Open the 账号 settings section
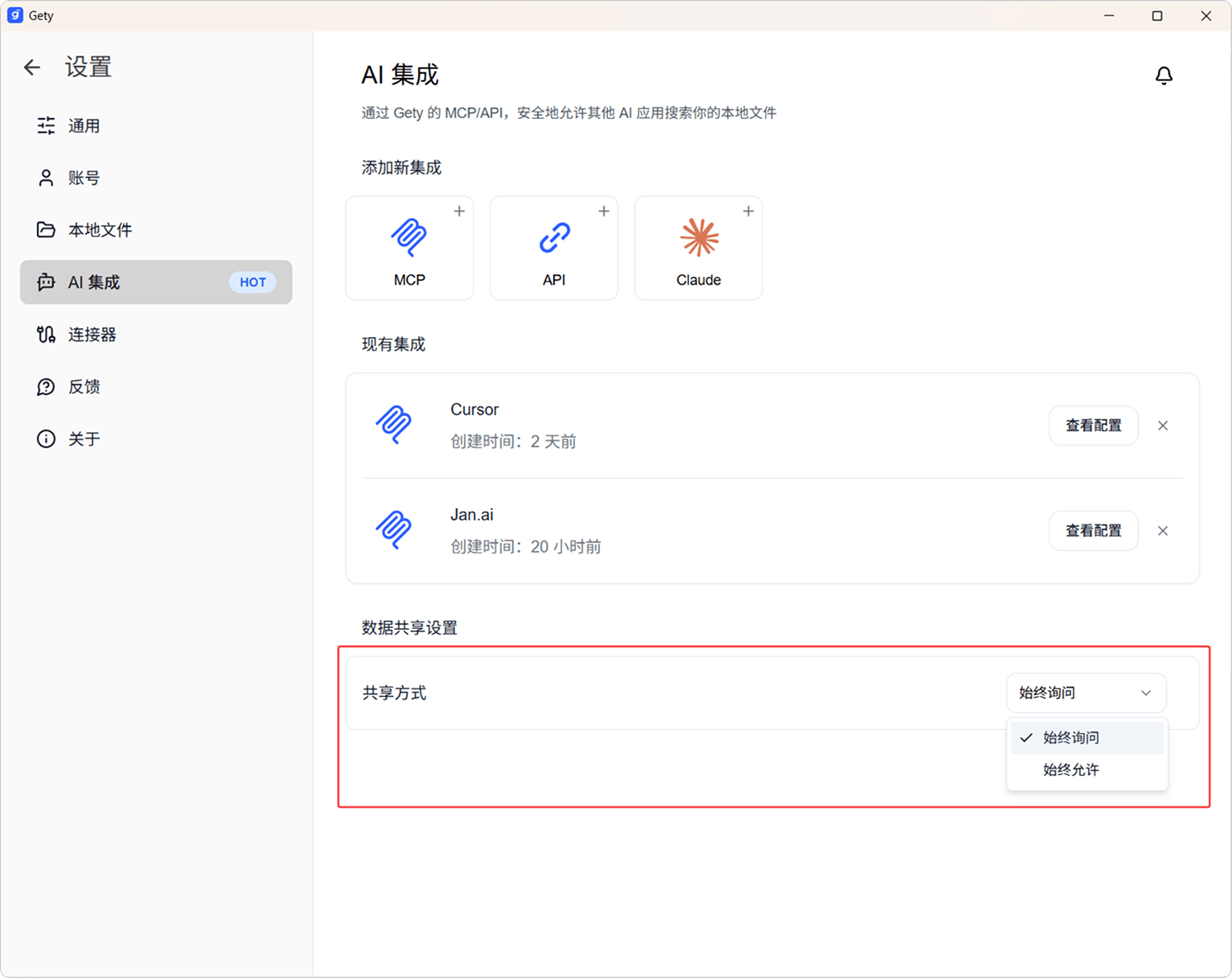The image size is (1232, 978). coord(84,178)
